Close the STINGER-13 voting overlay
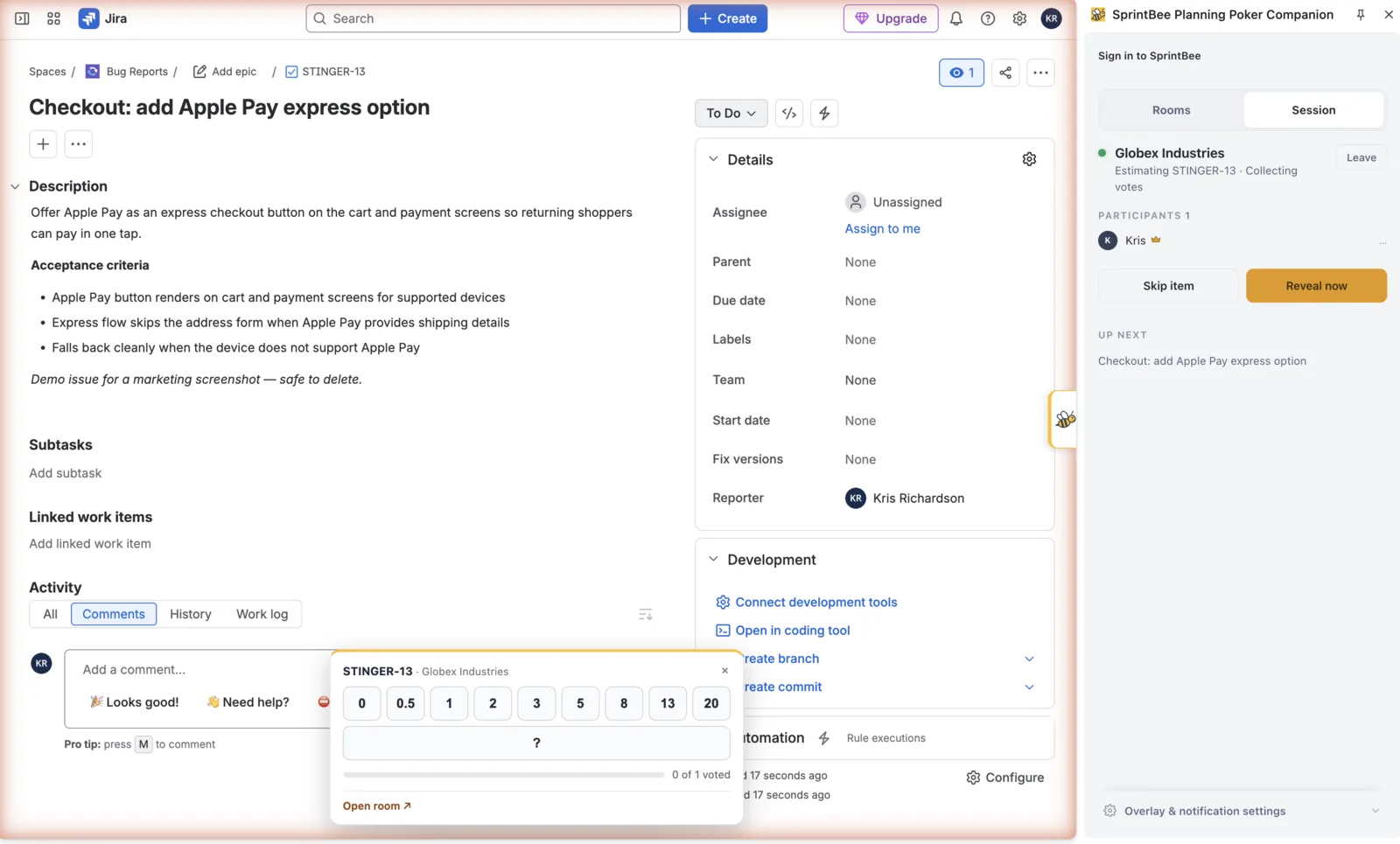This screenshot has height=844, width=1400. click(x=724, y=671)
